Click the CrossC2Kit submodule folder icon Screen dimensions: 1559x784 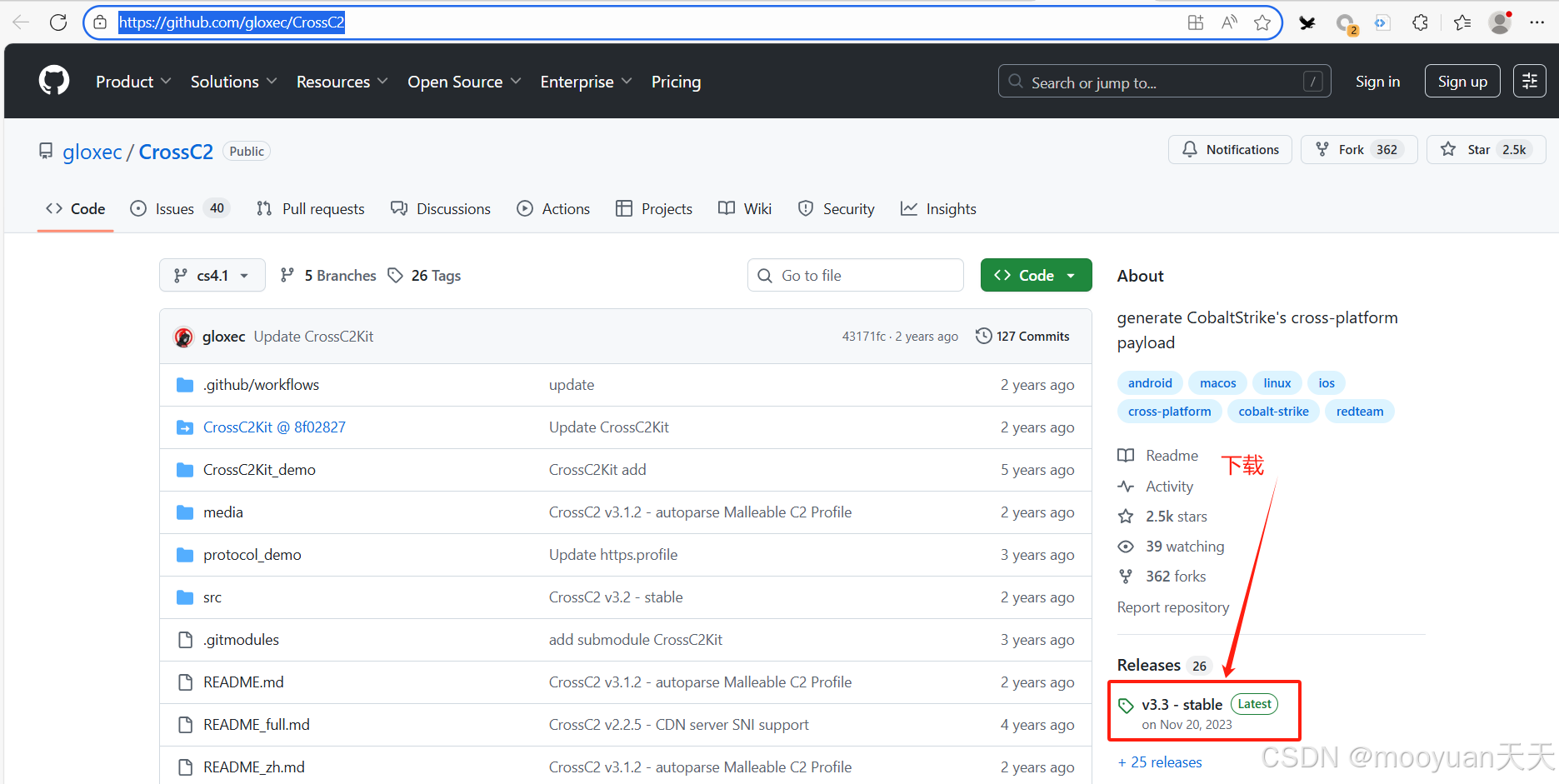[x=185, y=427]
